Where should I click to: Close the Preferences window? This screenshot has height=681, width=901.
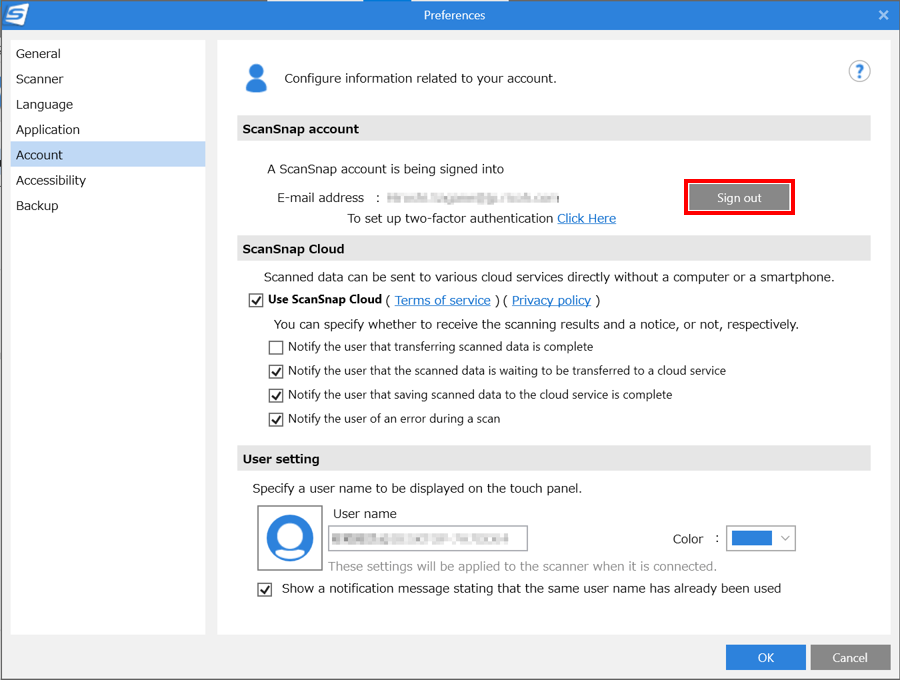click(883, 15)
